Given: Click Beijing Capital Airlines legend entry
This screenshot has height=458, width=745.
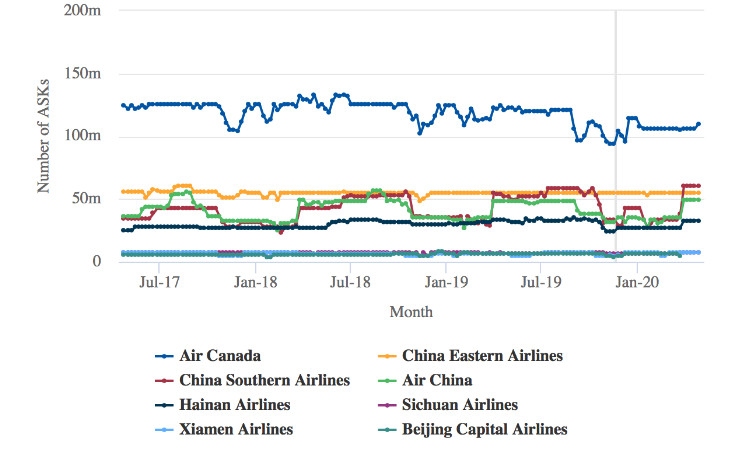Looking at the screenshot, I should [485, 430].
